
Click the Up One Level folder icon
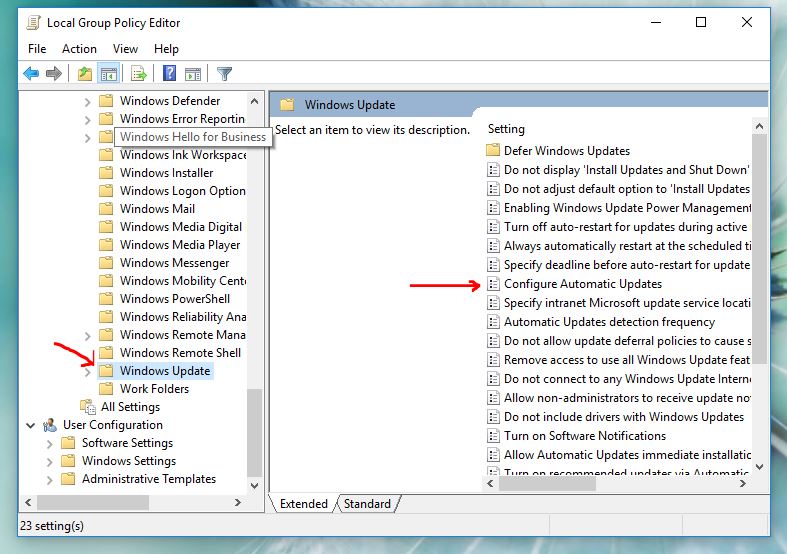85,73
